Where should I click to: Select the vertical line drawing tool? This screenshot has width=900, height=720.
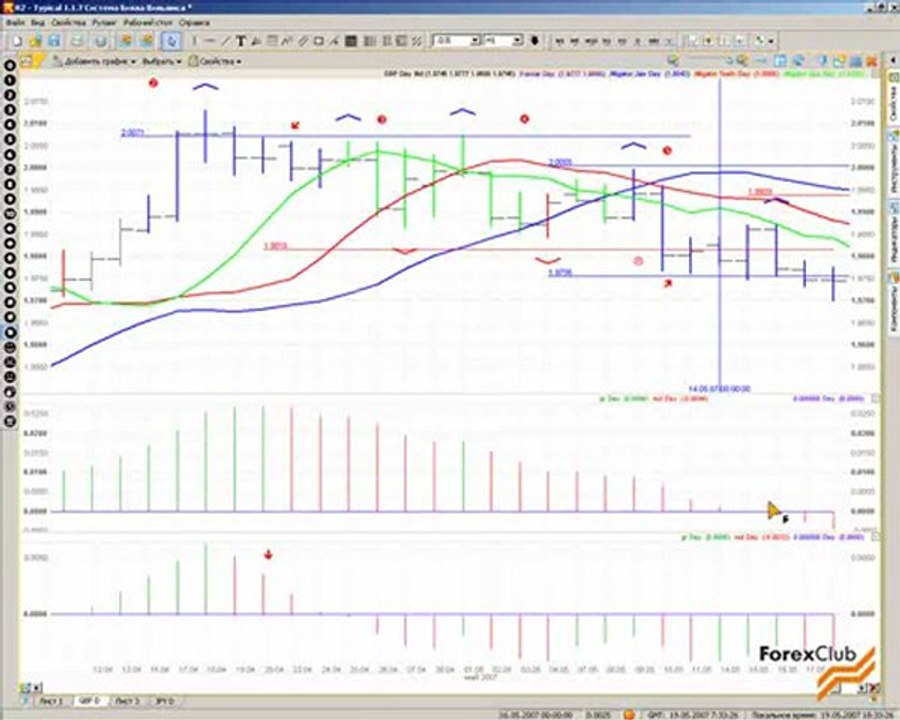pyautogui.click(x=195, y=41)
